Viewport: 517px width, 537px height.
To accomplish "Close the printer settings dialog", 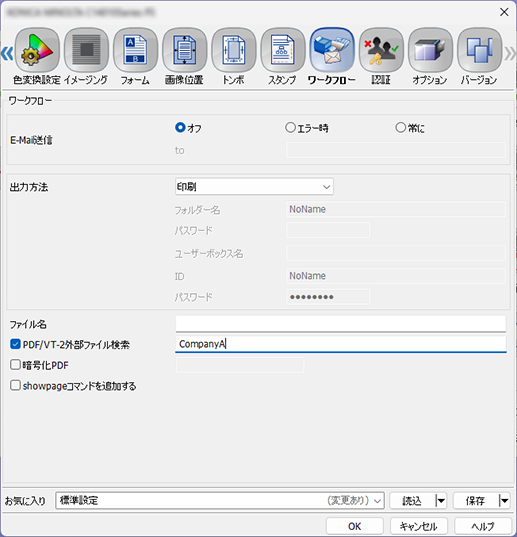I will (504, 12).
